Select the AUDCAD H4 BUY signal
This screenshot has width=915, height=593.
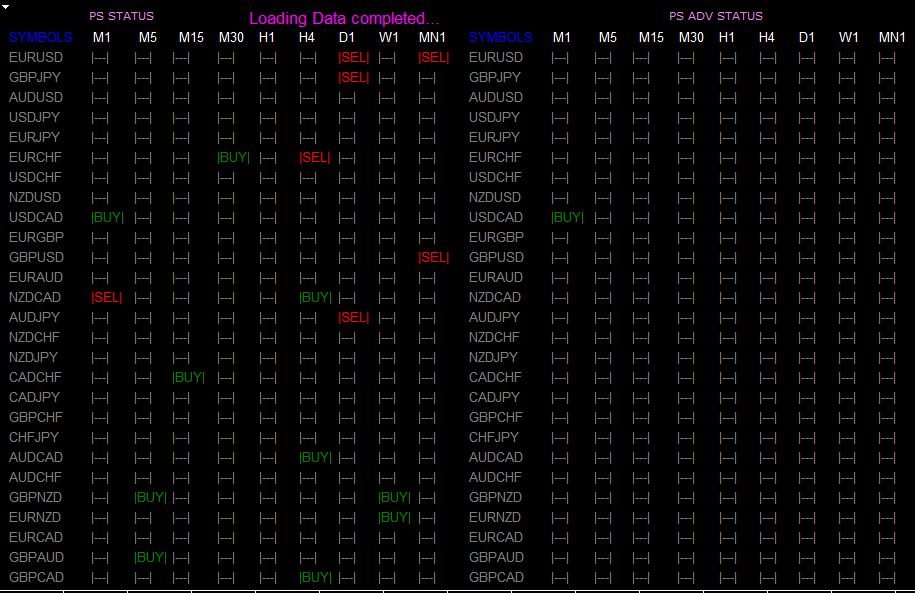pos(315,458)
